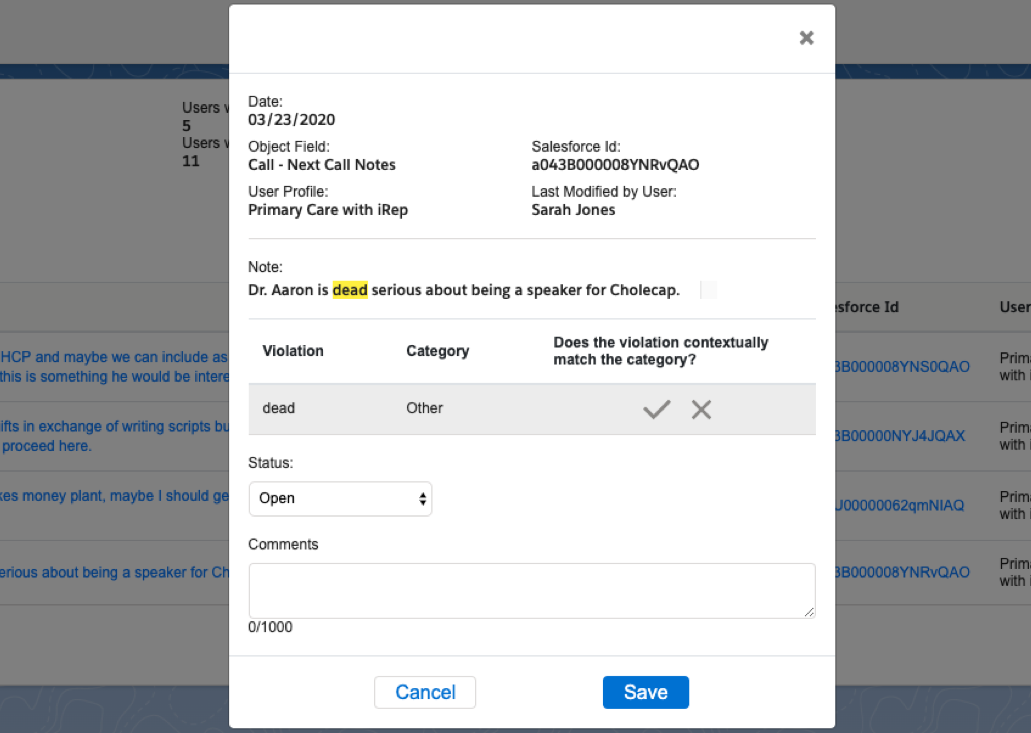Click the Violation column header
This screenshot has width=1031, height=733.
click(x=292, y=351)
